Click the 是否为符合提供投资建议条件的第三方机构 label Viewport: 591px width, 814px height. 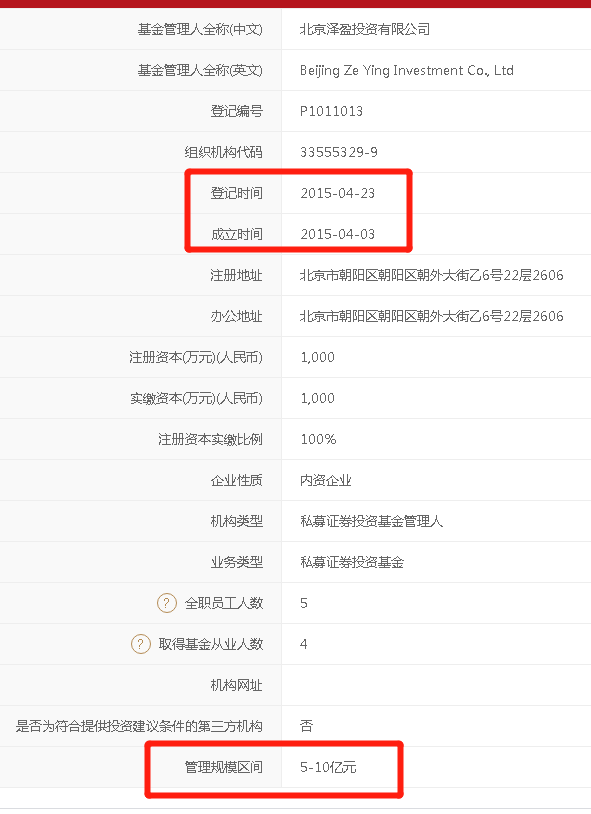[139, 726]
